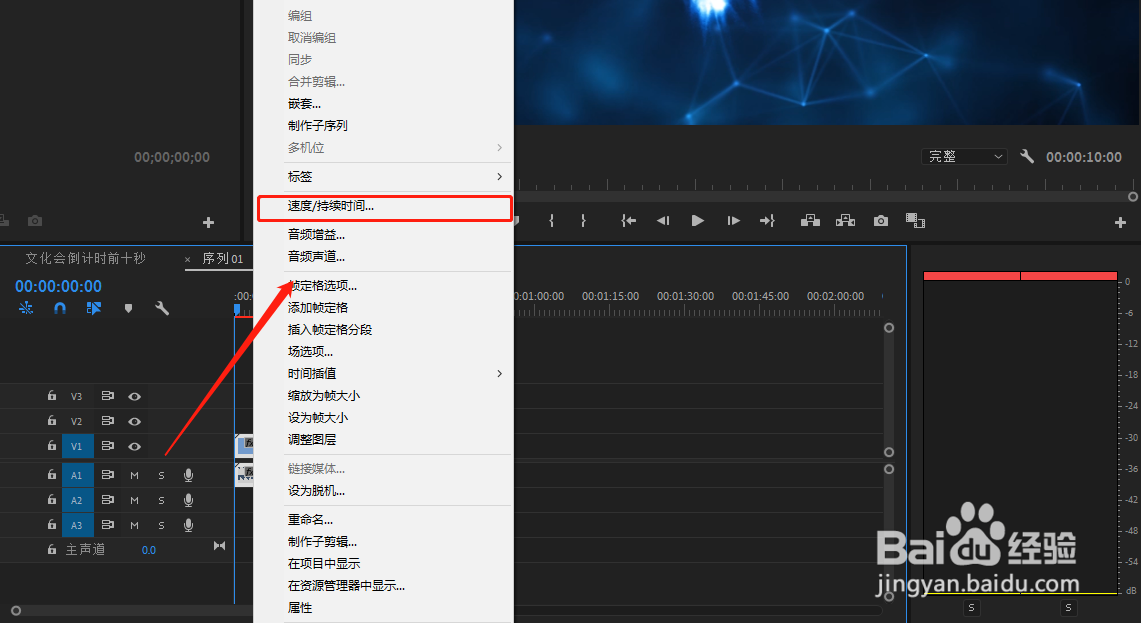
Task: Click the Extract icon in monitor toolbar
Action: point(847,220)
